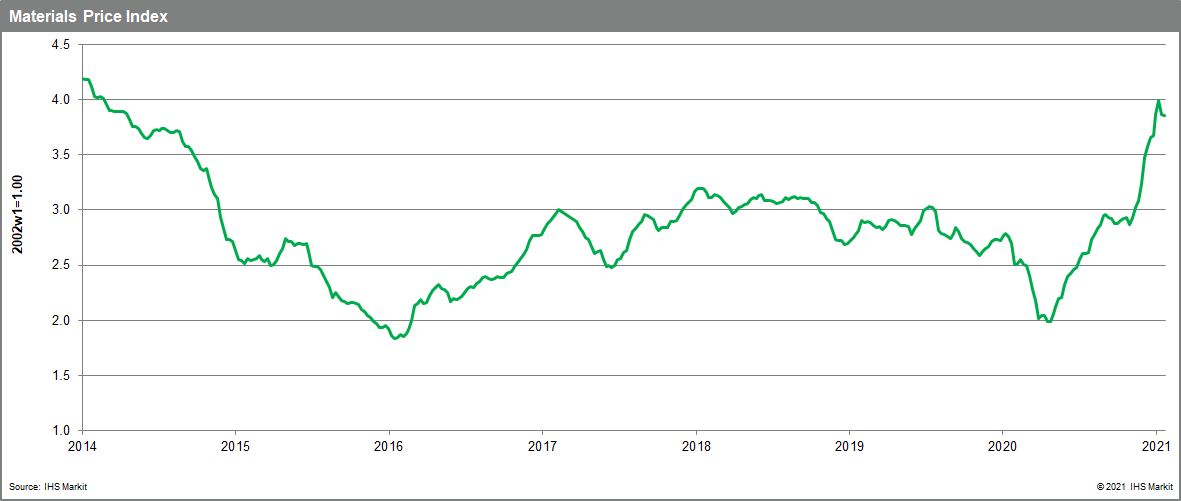
Task: Click the 2016 year tick label
Action: 388,446
